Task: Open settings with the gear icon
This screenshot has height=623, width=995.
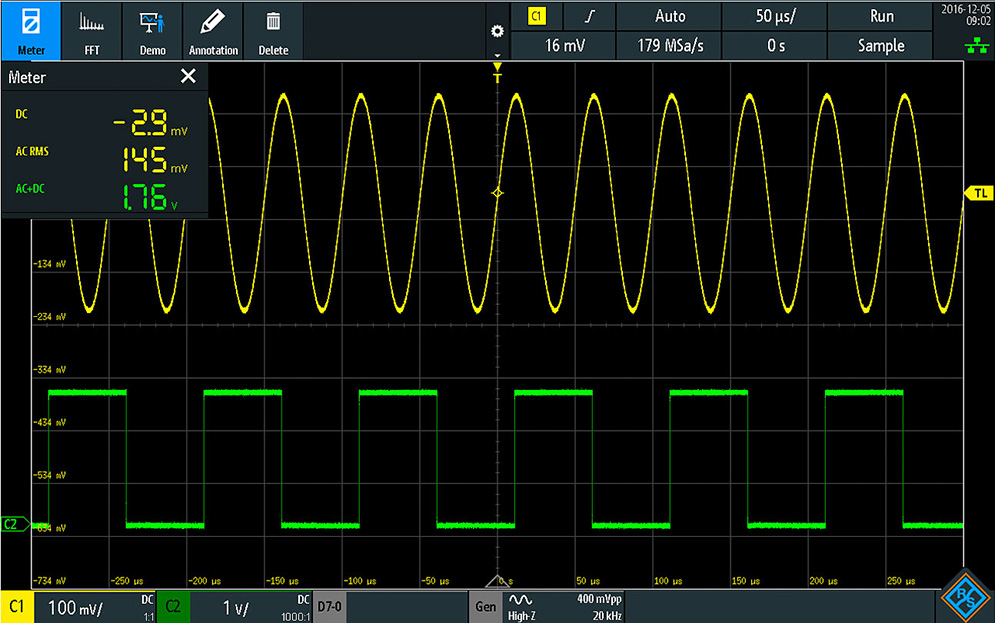Action: coord(496,31)
